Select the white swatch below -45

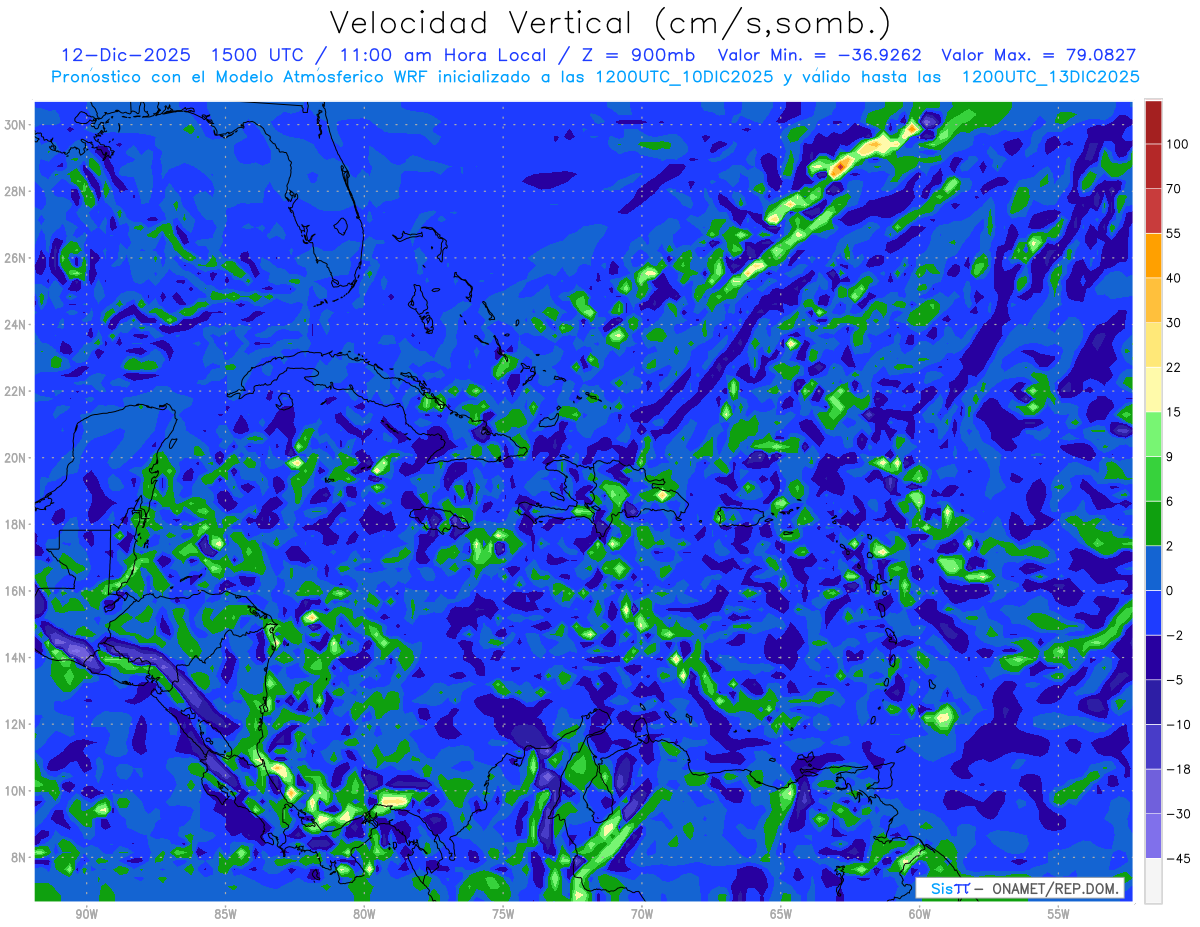[x=1153, y=879]
